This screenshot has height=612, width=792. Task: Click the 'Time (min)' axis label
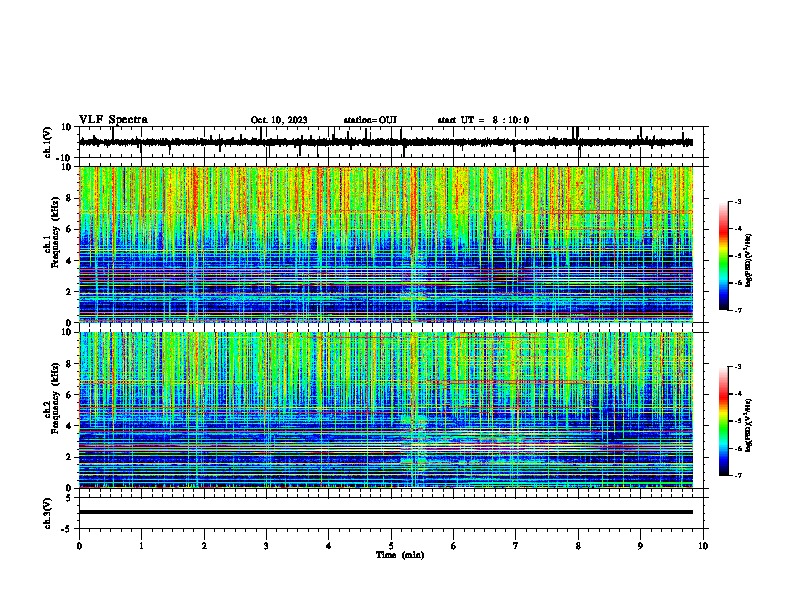400,555
